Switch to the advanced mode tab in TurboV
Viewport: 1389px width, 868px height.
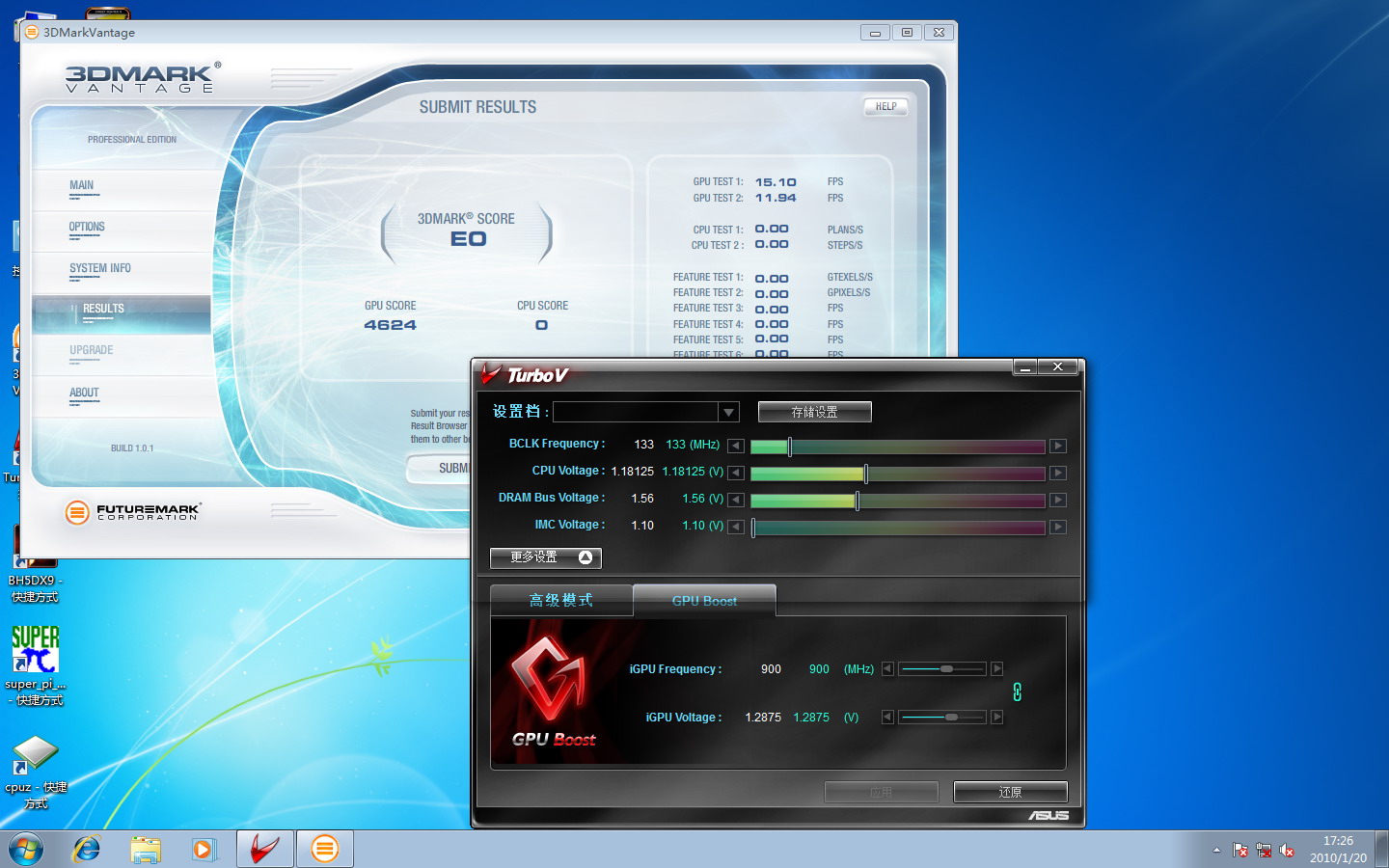[560, 600]
